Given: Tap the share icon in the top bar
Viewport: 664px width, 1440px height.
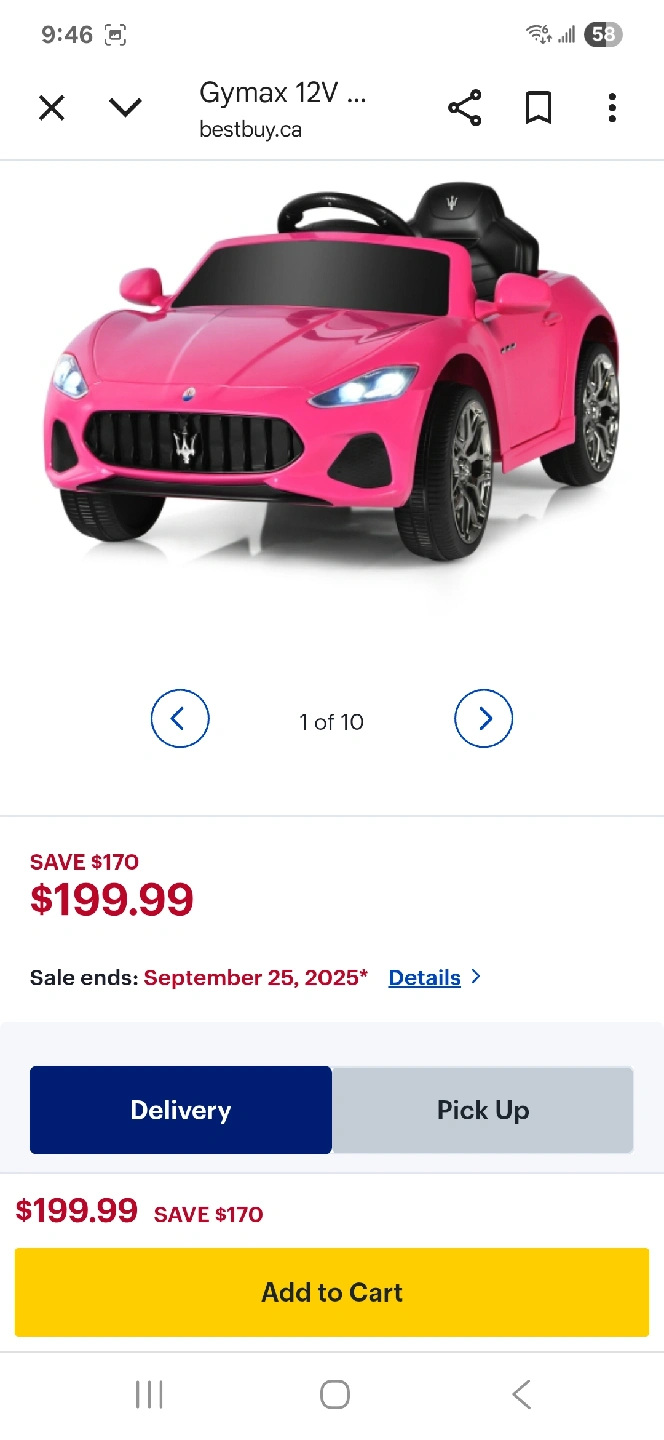Looking at the screenshot, I should click(x=465, y=108).
